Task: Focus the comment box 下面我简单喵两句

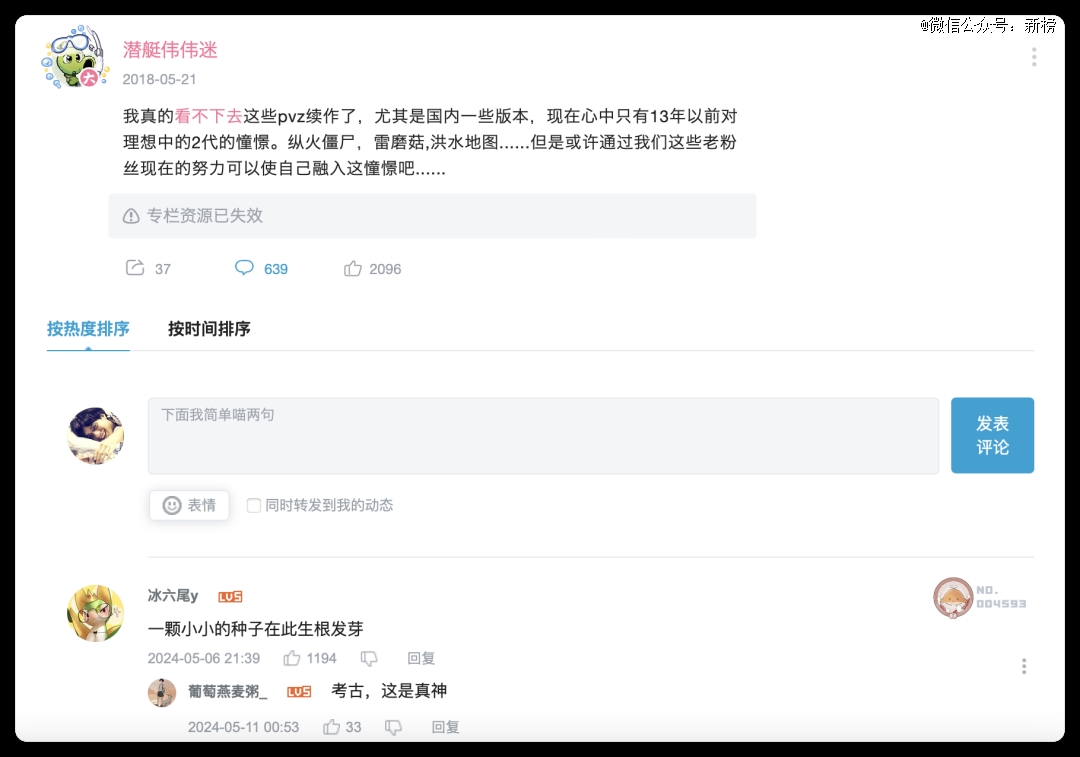Action: coord(543,435)
